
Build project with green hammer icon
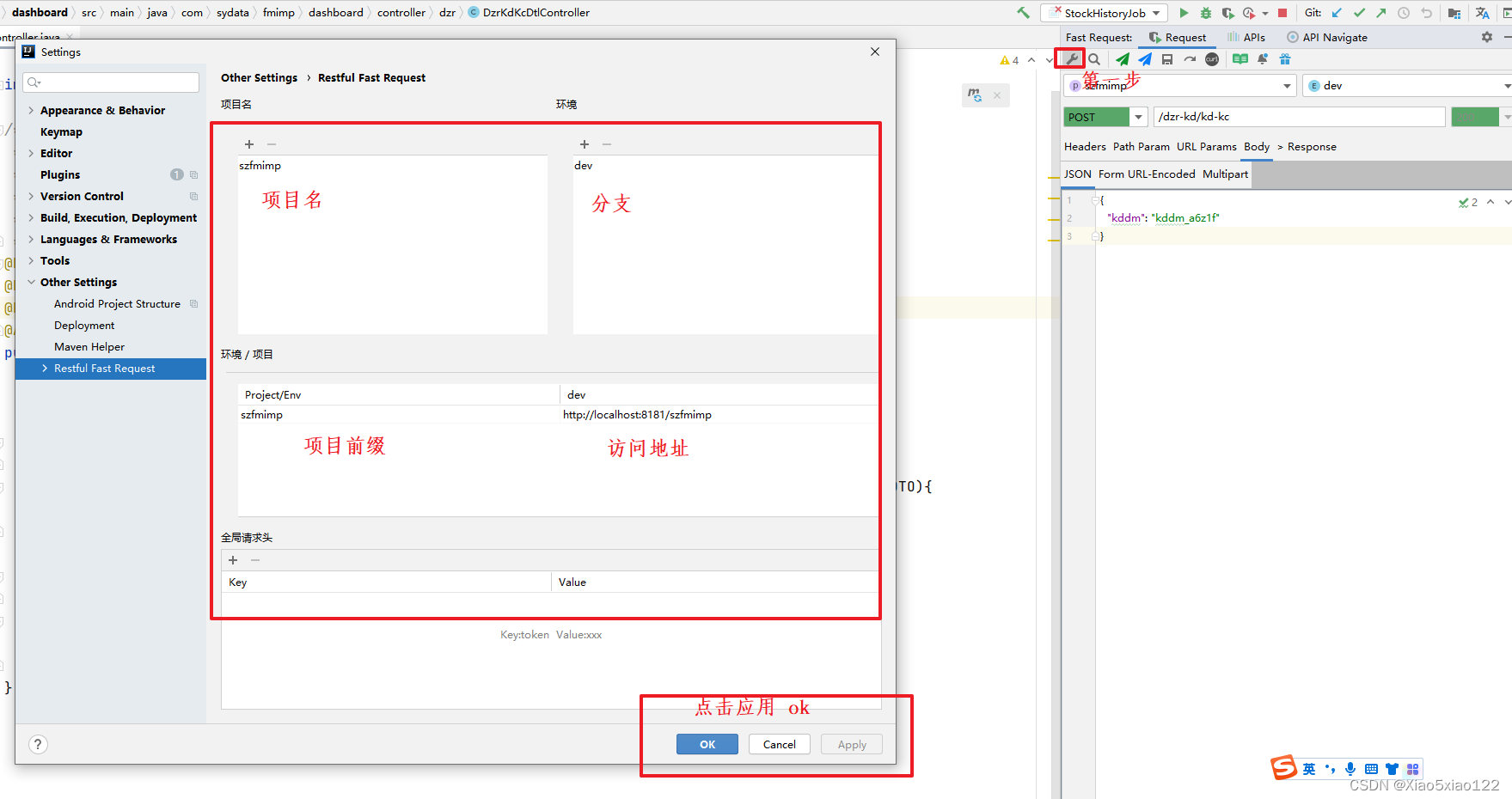1023,13
